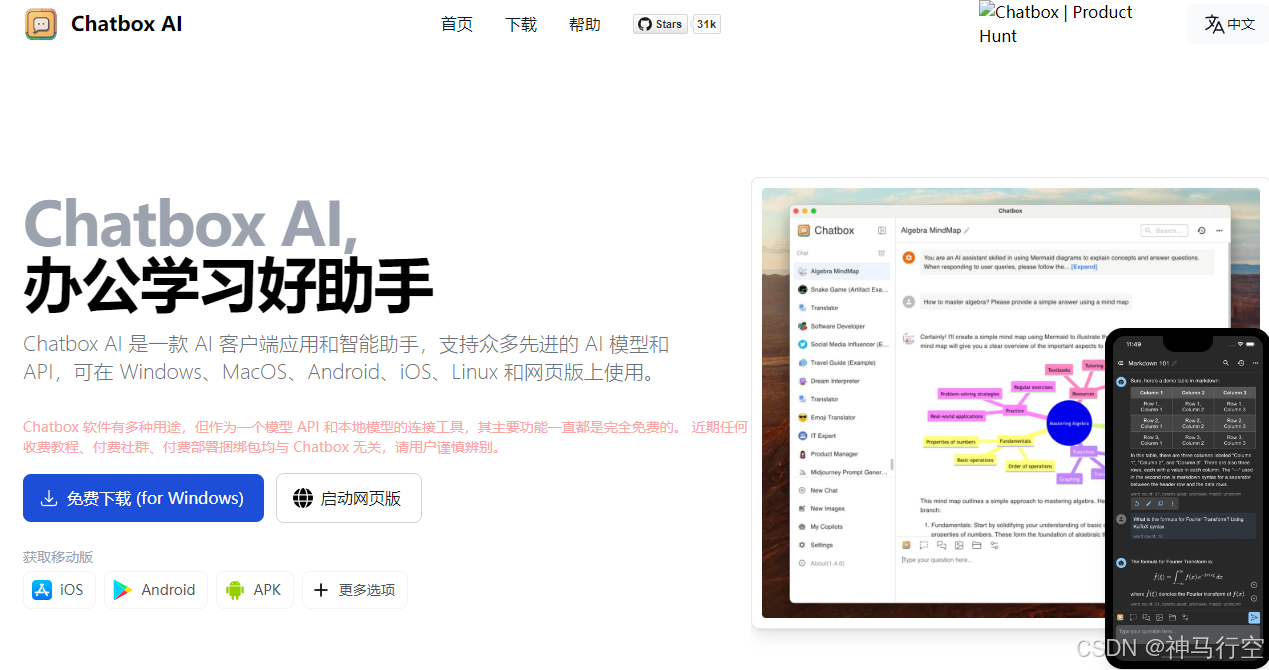Select Algebra MindMap chat in preview sidebar

[x=842, y=271]
